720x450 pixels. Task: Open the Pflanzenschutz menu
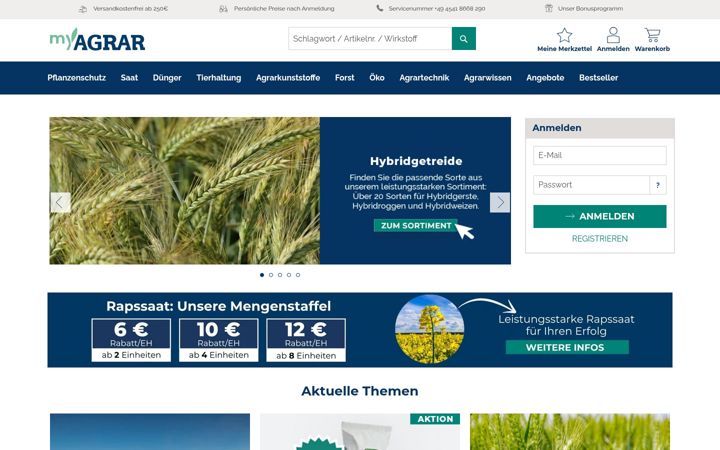click(77, 78)
